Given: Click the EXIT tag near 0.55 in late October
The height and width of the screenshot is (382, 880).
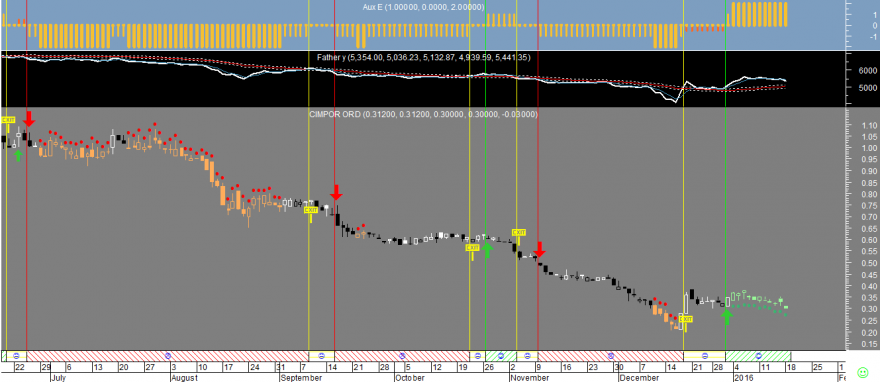Looking at the screenshot, I should 473,247.
